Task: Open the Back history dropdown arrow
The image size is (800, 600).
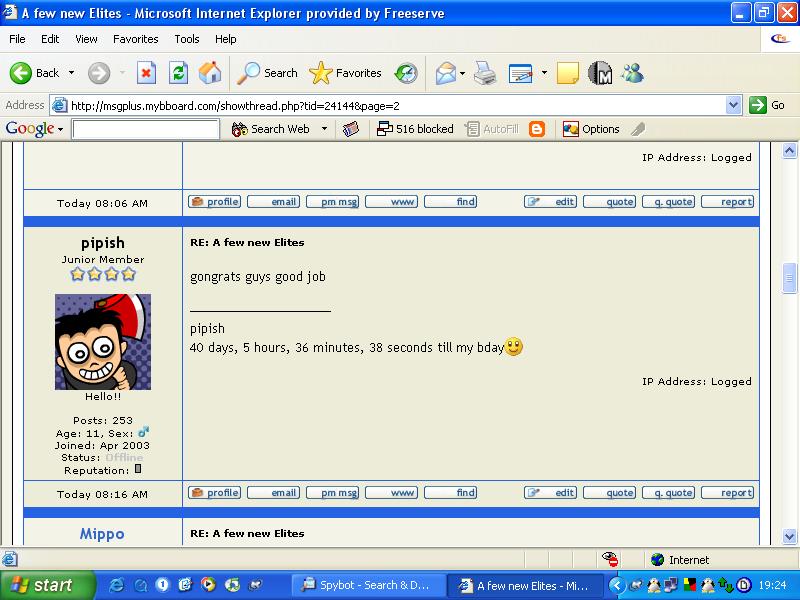Action: tap(71, 73)
